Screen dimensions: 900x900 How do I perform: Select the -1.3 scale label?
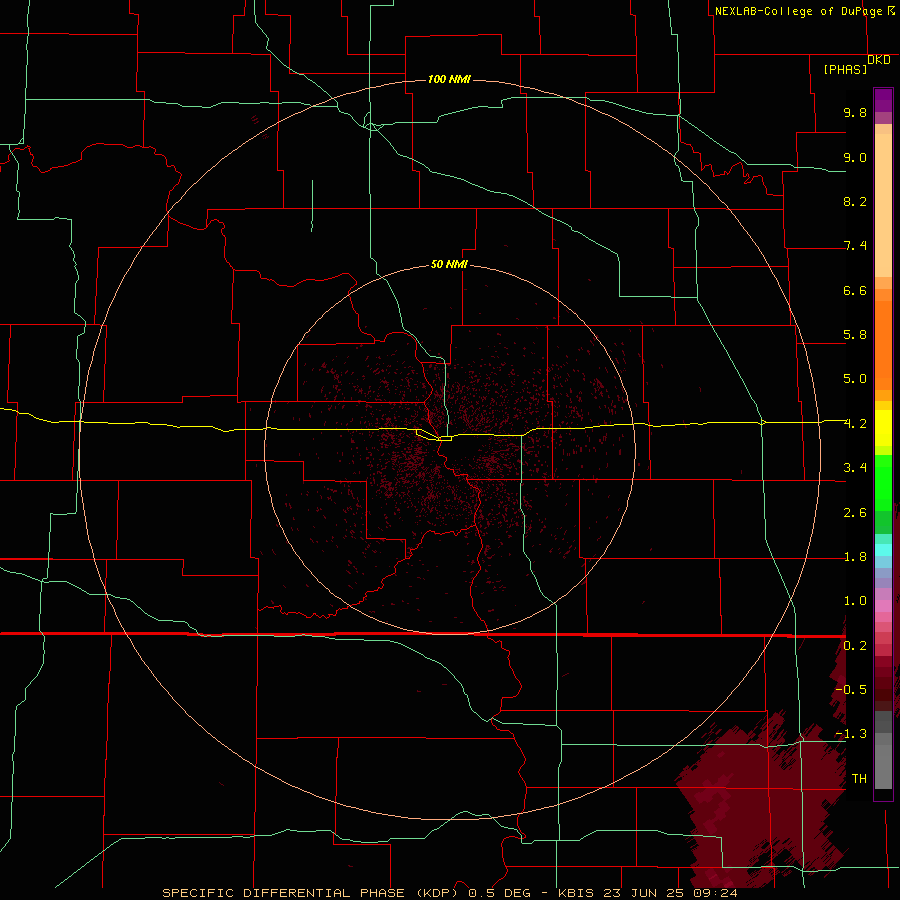click(851, 734)
